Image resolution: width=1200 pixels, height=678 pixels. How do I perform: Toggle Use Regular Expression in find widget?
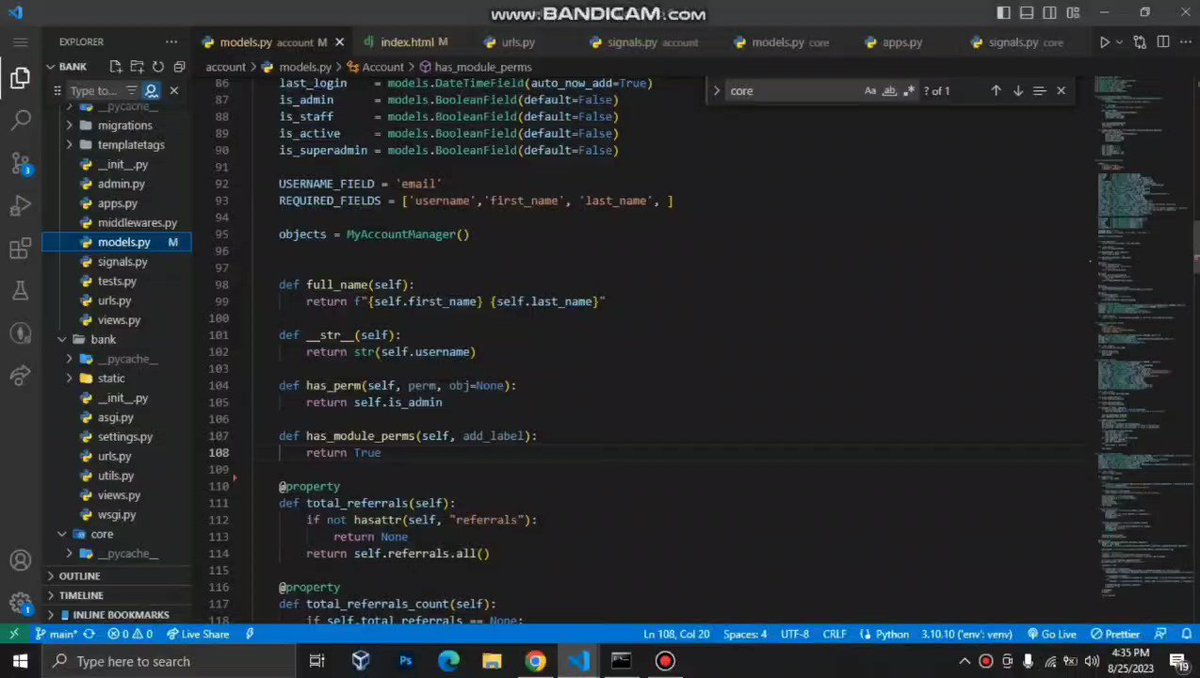tap(909, 91)
